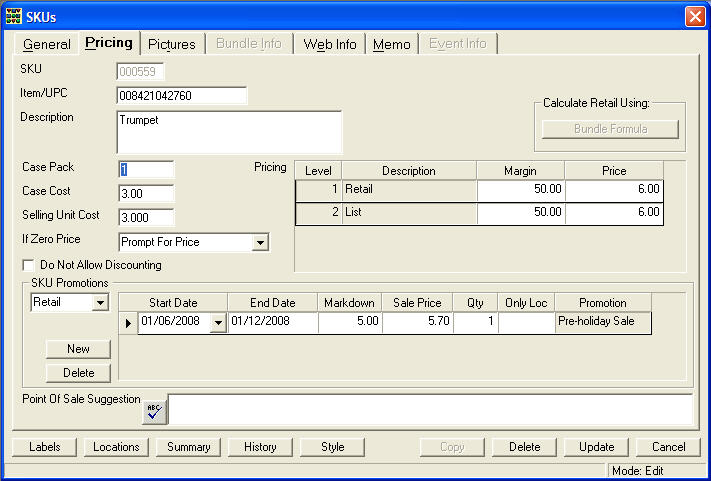Open the Start Date calendar dropdown

[x=218, y=323]
